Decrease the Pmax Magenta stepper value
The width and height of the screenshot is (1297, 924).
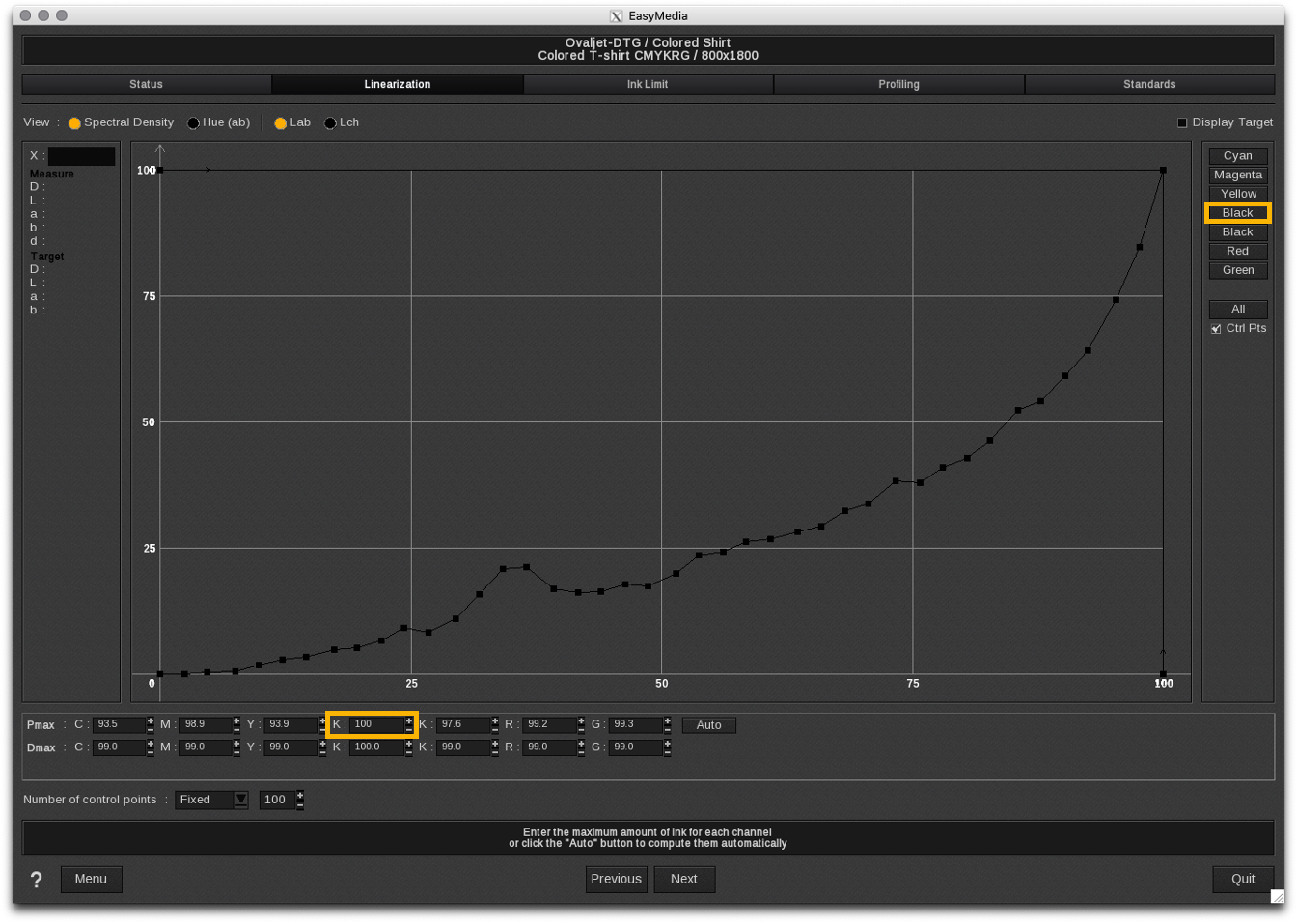click(236, 729)
